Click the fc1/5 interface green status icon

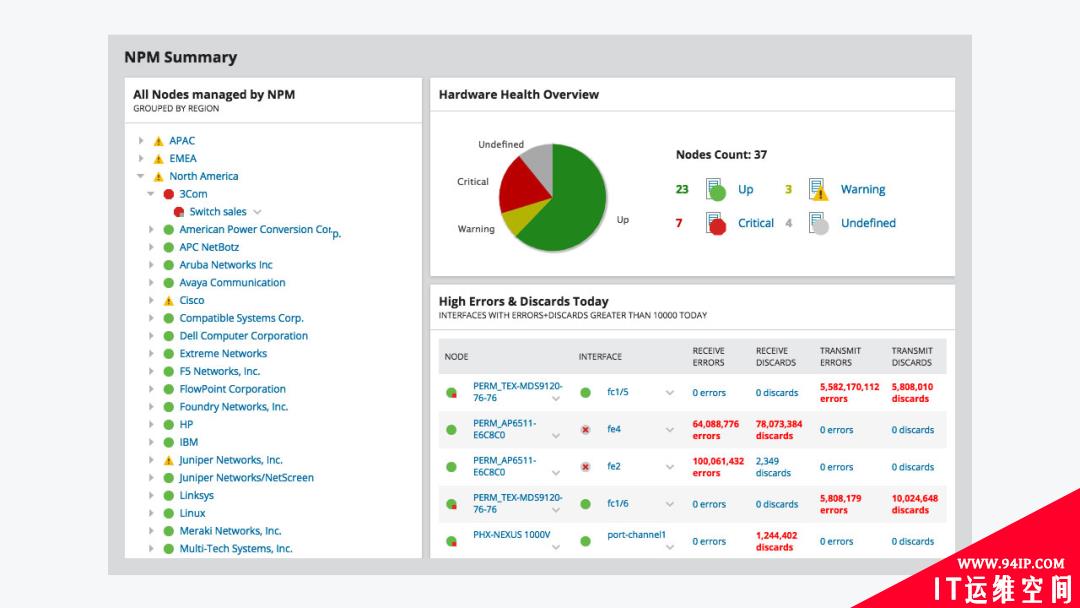pyautogui.click(x=585, y=392)
